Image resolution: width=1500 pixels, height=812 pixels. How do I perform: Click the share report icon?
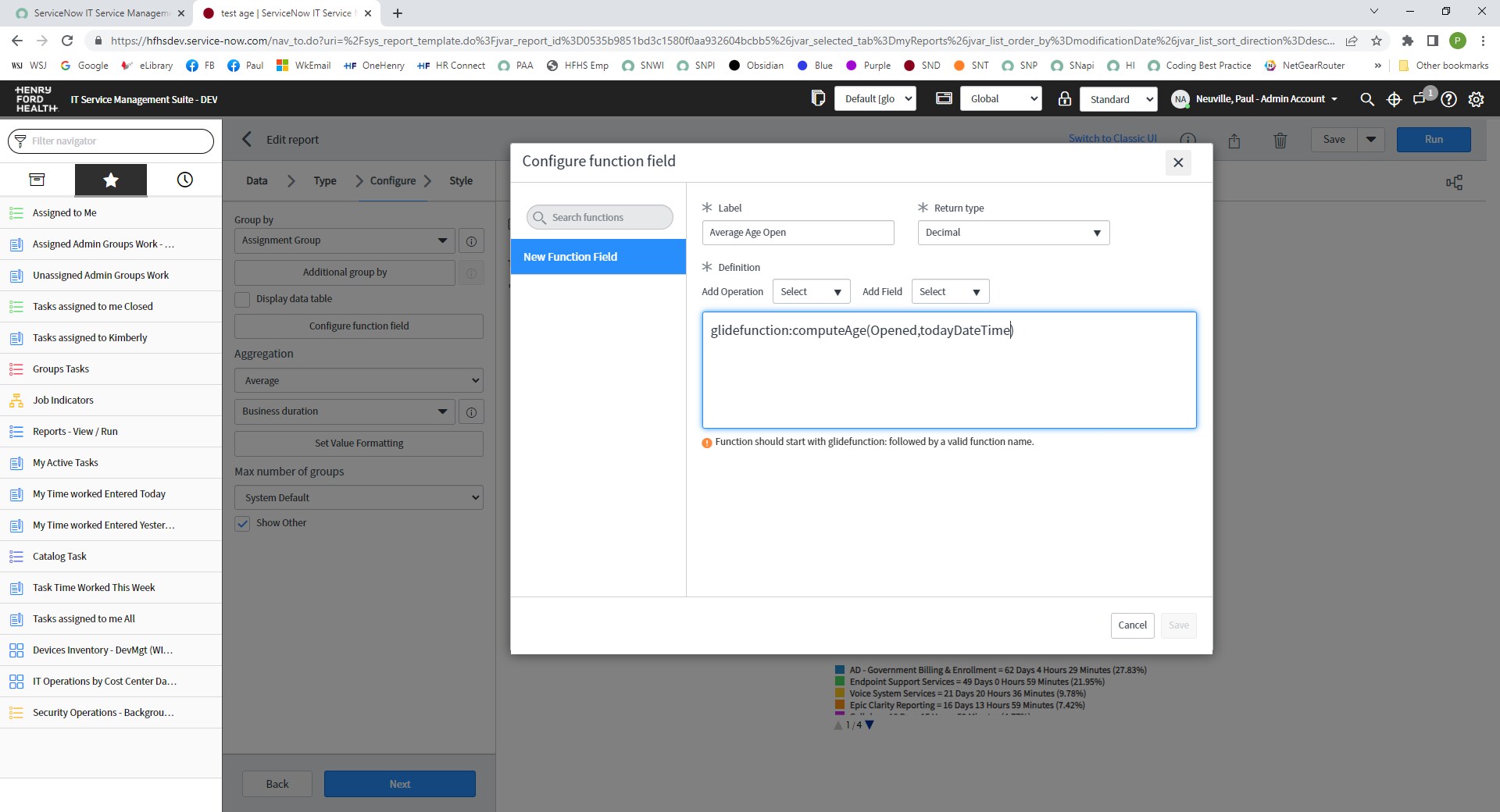[x=1234, y=141]
